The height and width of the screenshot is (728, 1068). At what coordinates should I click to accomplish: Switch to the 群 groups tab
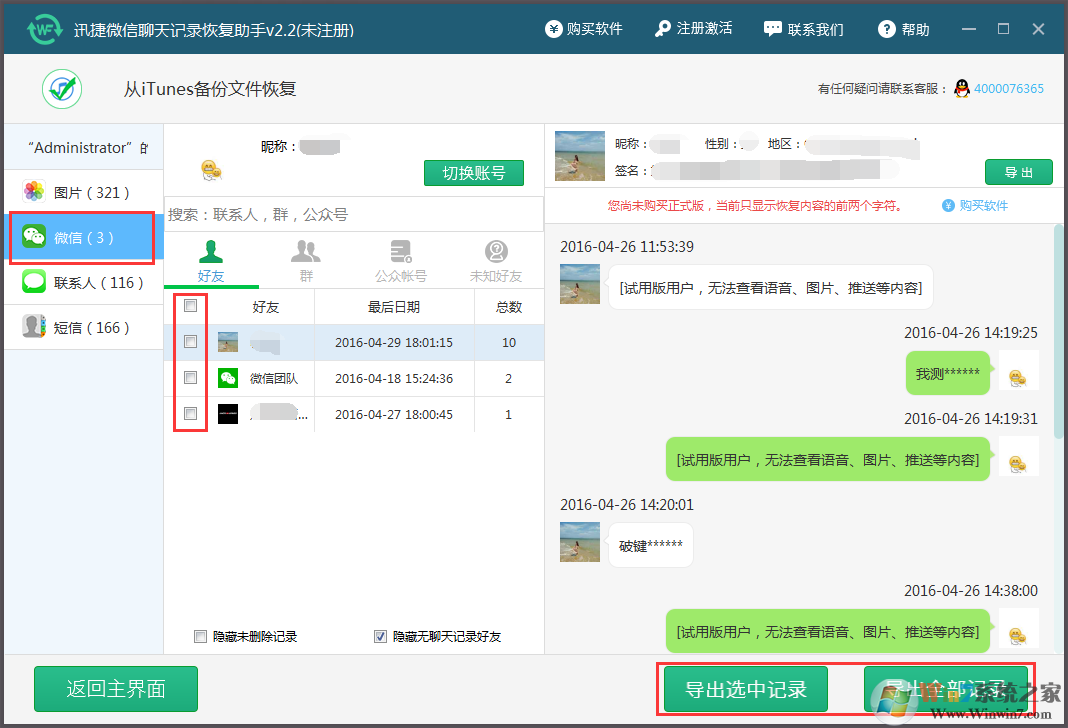(x=306, y=260)
